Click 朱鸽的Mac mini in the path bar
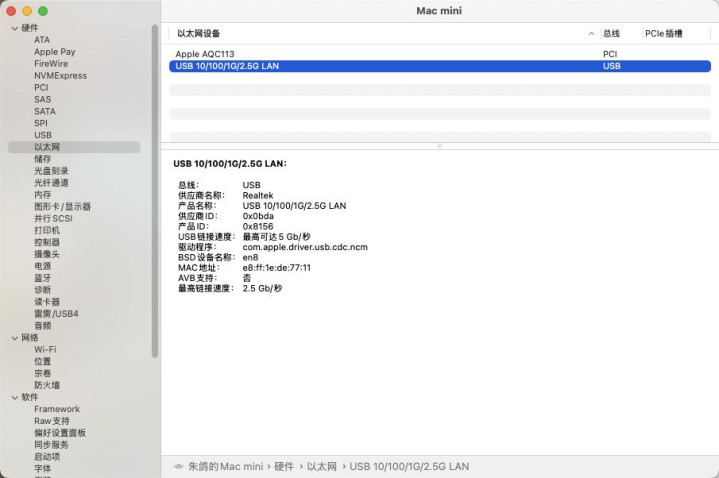This screenshot has height=478, width=719. pos(226,467)
